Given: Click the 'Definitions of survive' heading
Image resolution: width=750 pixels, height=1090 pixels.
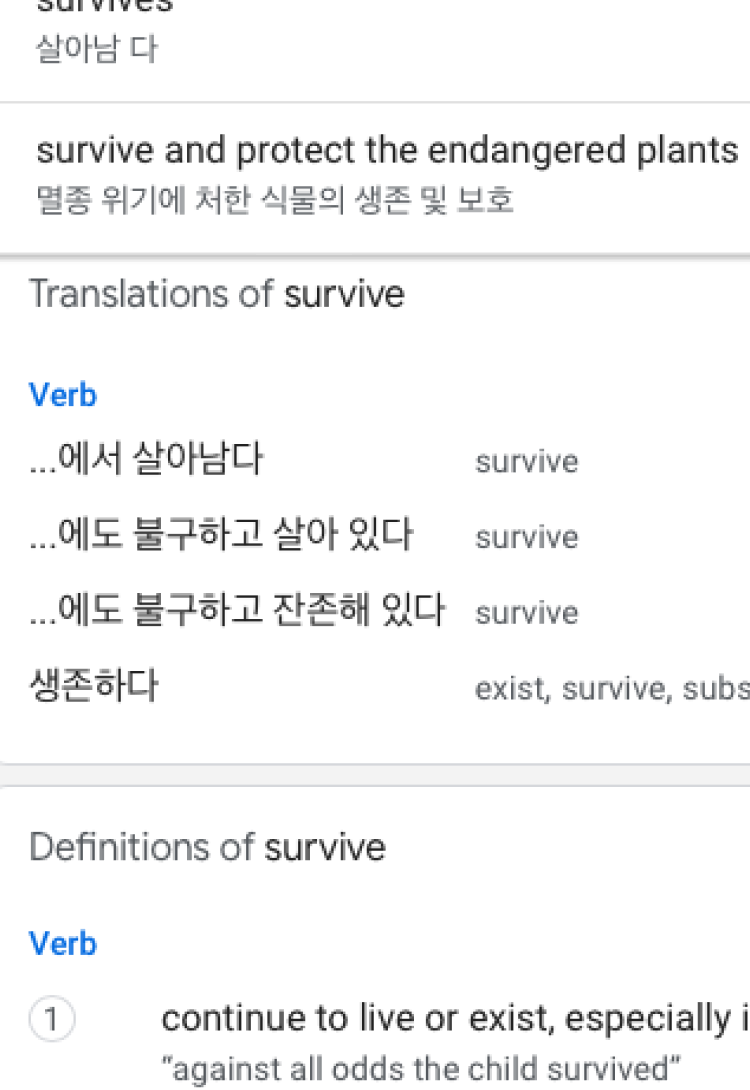Looking at the screenshot, I should pyautogui.click(x=207, y=847).
